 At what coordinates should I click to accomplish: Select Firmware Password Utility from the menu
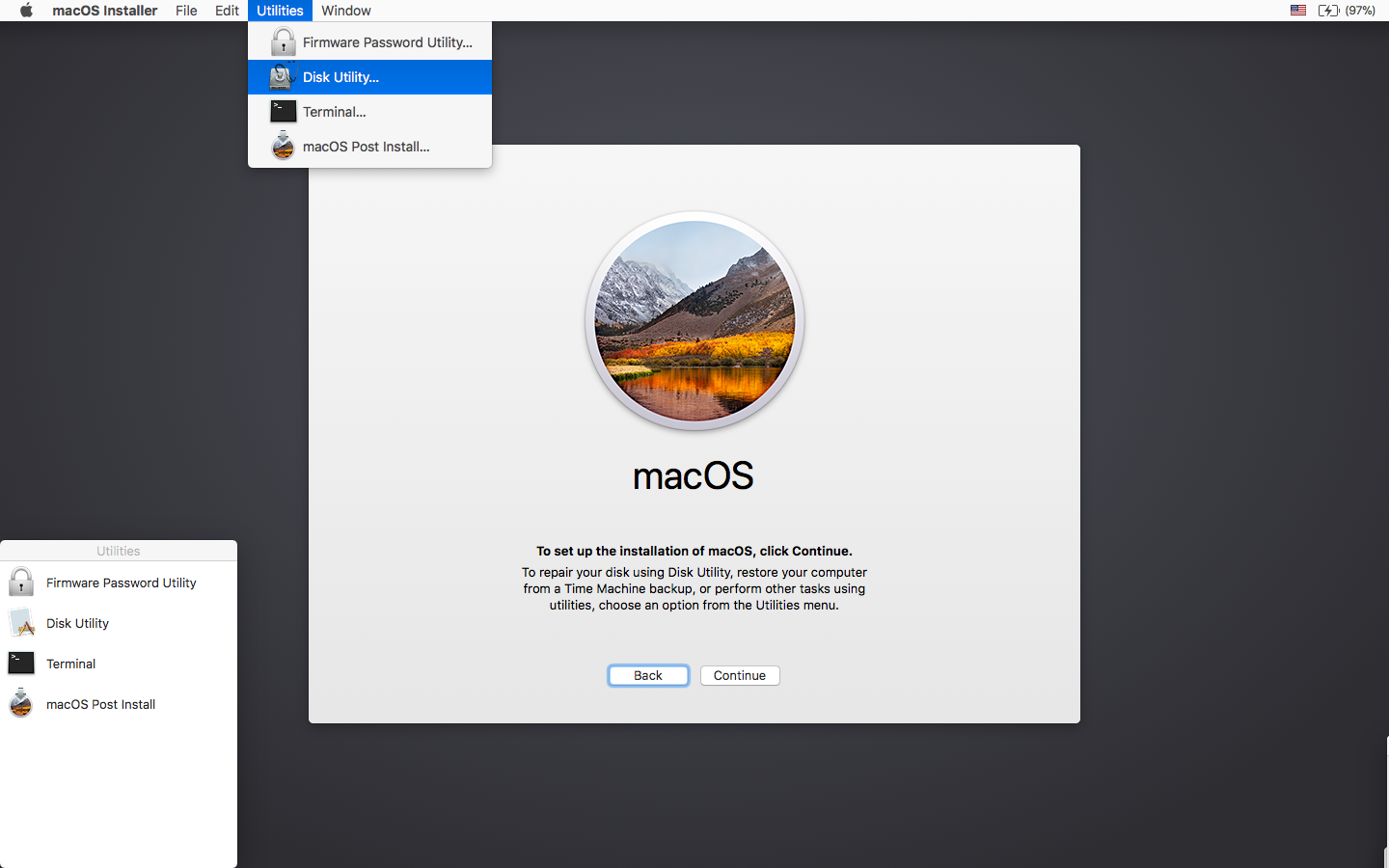point(386,41)
